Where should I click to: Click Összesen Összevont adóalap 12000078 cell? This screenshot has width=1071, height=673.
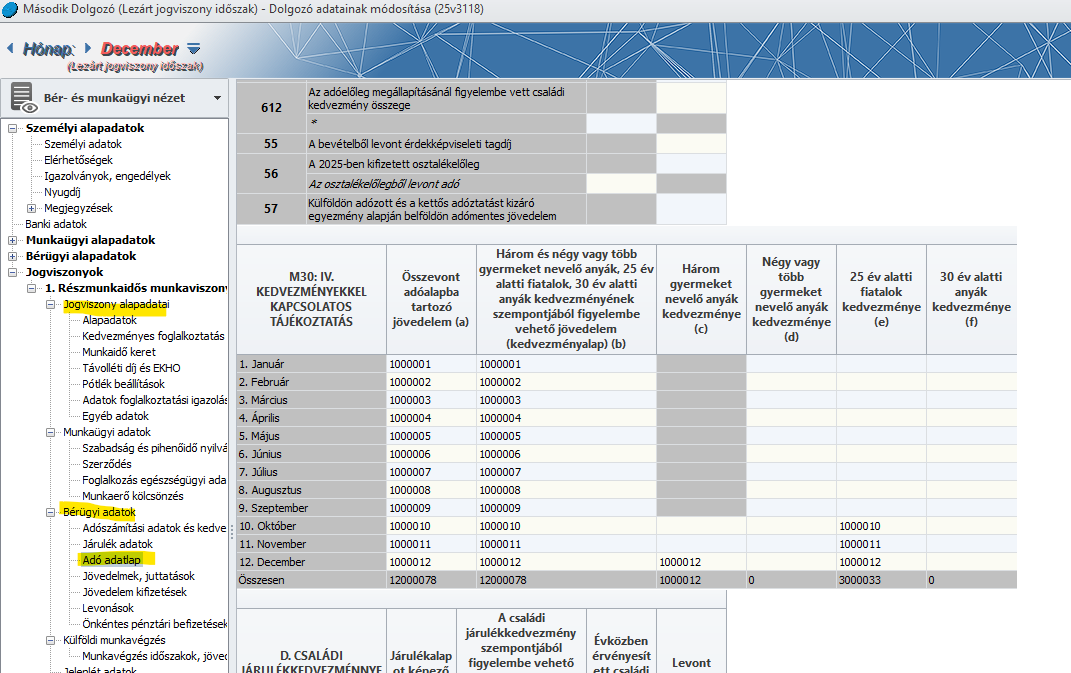431,580
